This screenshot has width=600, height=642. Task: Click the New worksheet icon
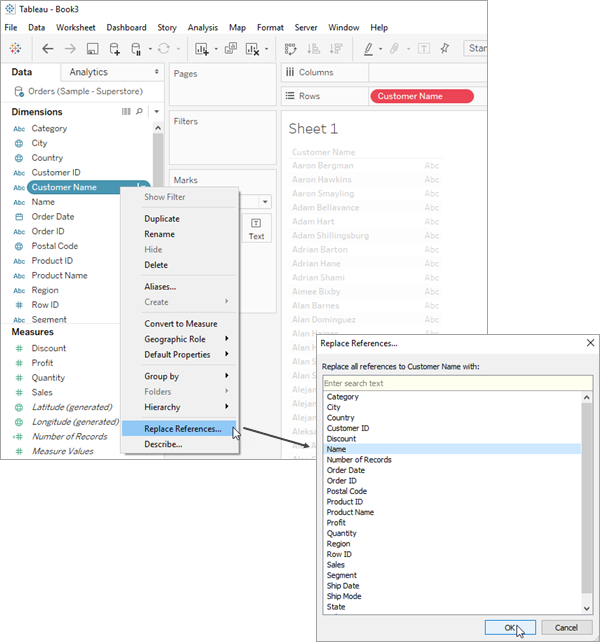pyautogui.click(x=202, y=49)
